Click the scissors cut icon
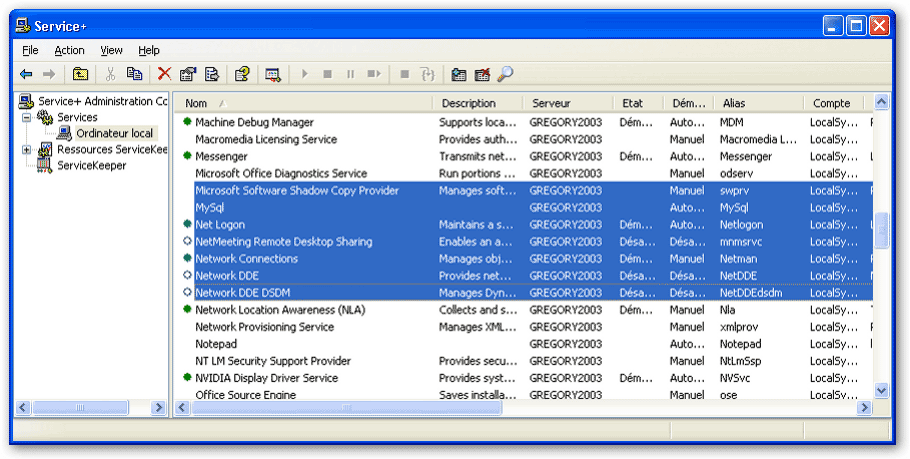The height and width of the screenshot is (459, 910). point(110,74)
